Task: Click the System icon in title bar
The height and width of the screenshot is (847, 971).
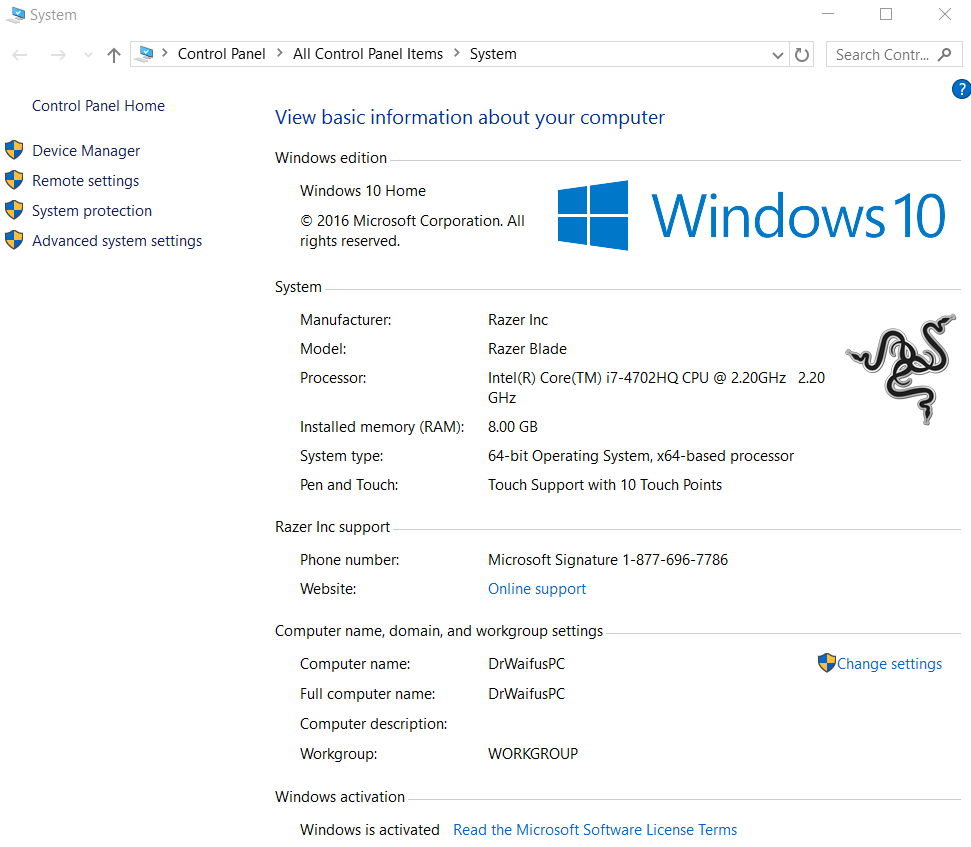Action: click(x=15, y=14)
